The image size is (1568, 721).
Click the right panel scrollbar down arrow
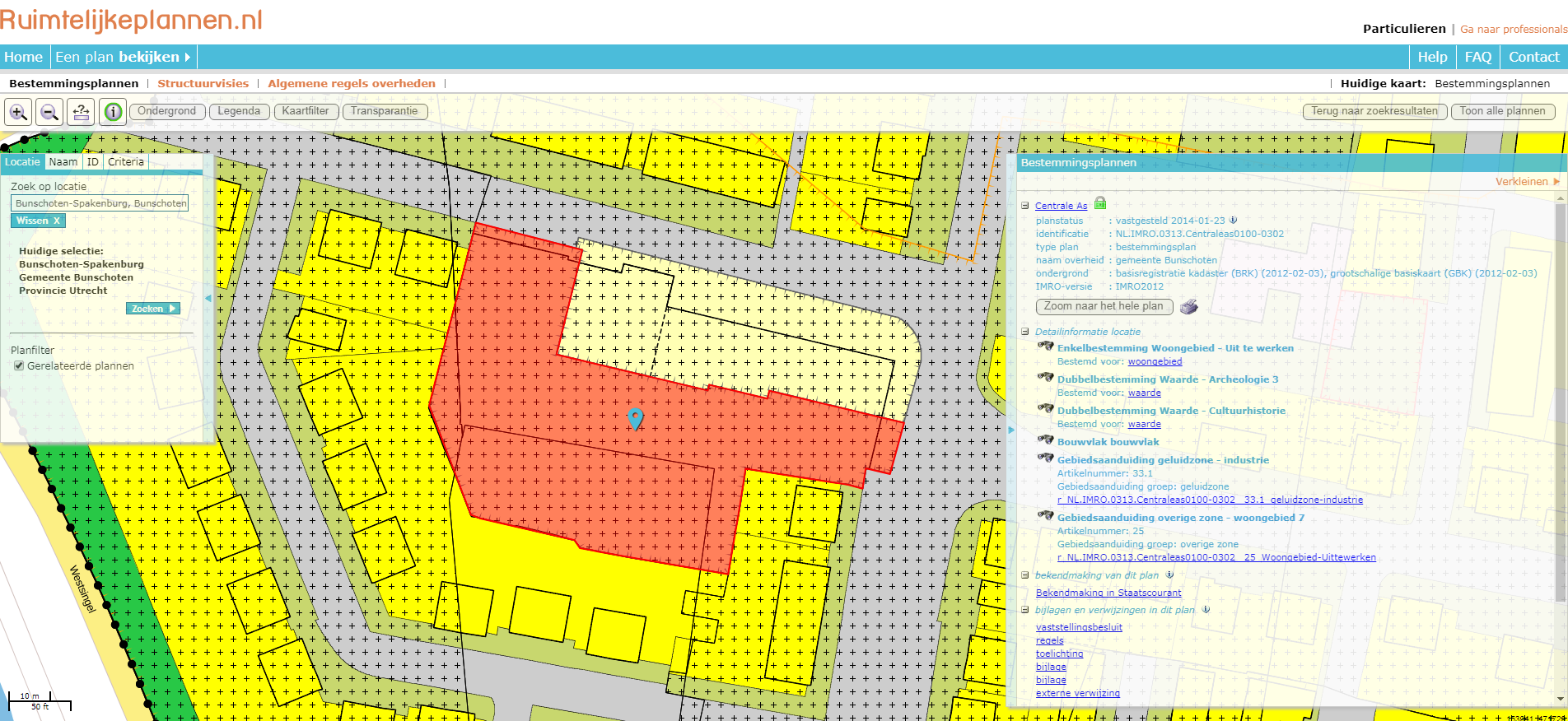click(1561, 700)
